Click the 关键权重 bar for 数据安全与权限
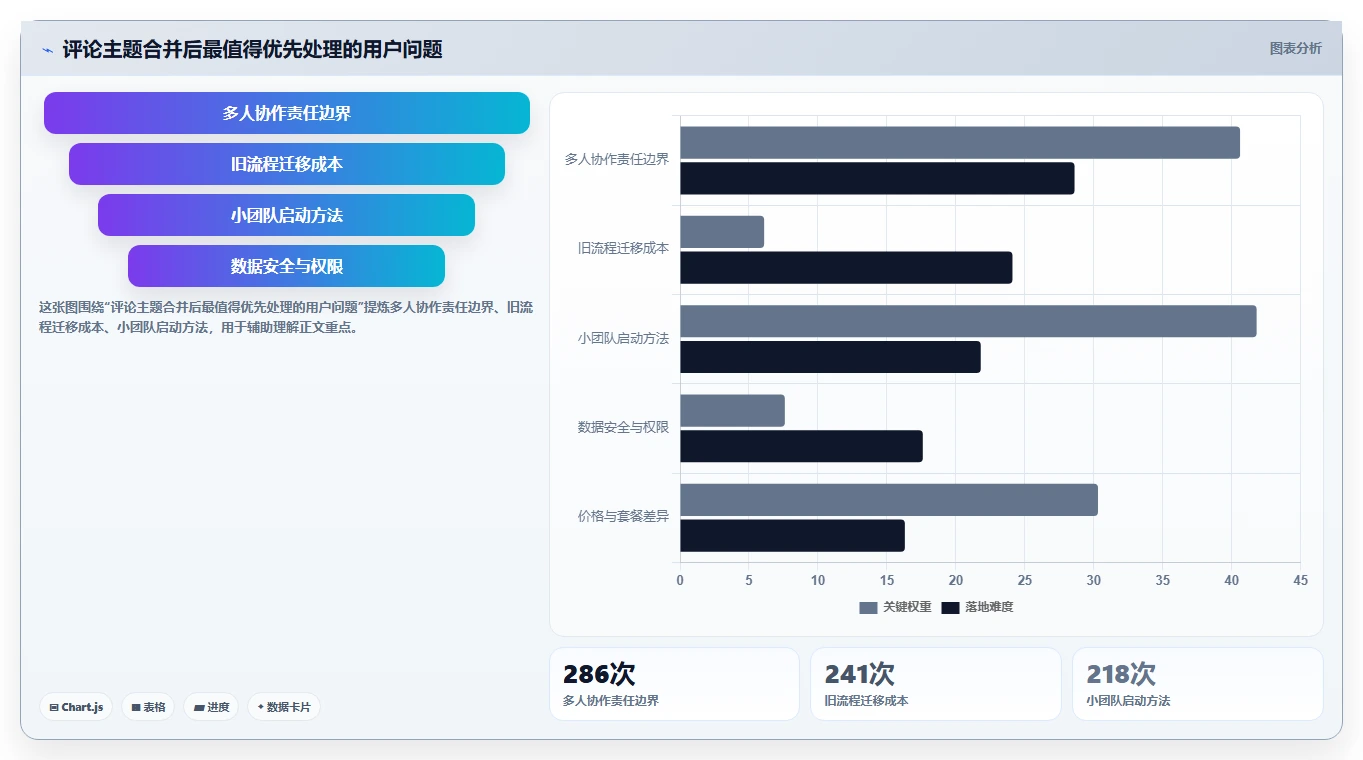This screenshot has height=760, width=1363. [x=732, y=411]
